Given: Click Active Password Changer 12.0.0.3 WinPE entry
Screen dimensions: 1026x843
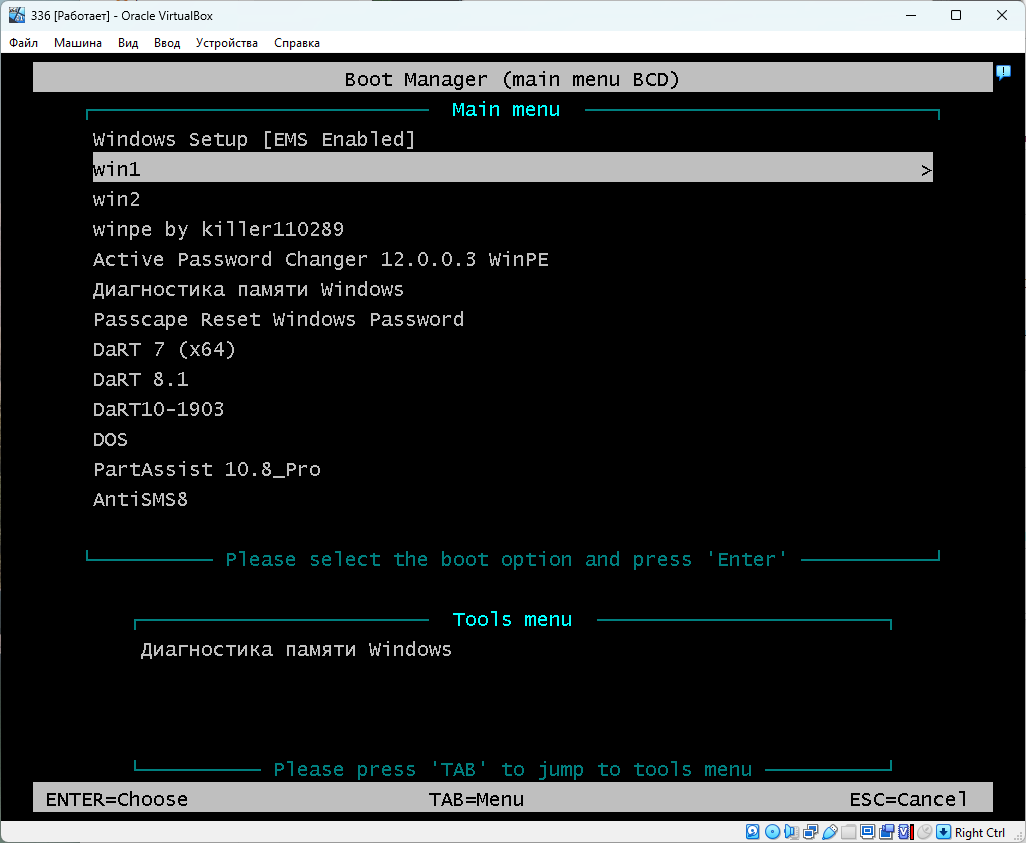Looking at the screenshot, I should (x=320, y=260).
